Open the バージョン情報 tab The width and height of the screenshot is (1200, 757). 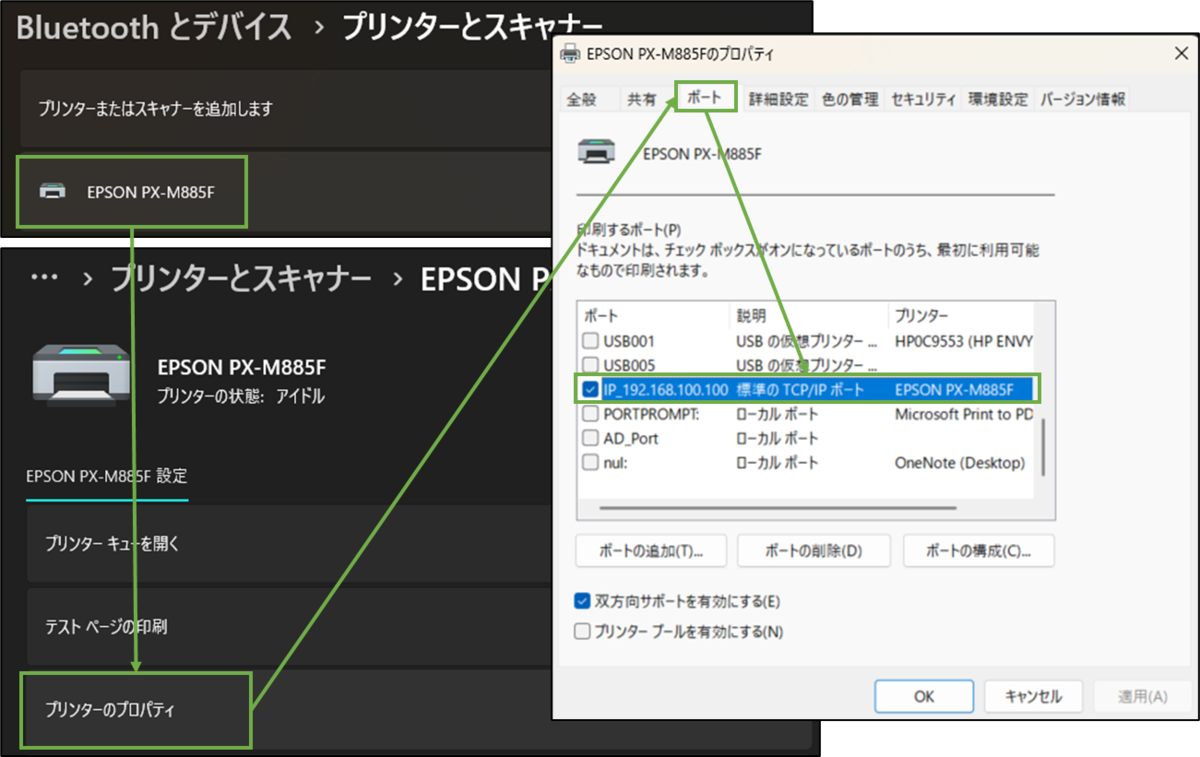pos(1083,99)
